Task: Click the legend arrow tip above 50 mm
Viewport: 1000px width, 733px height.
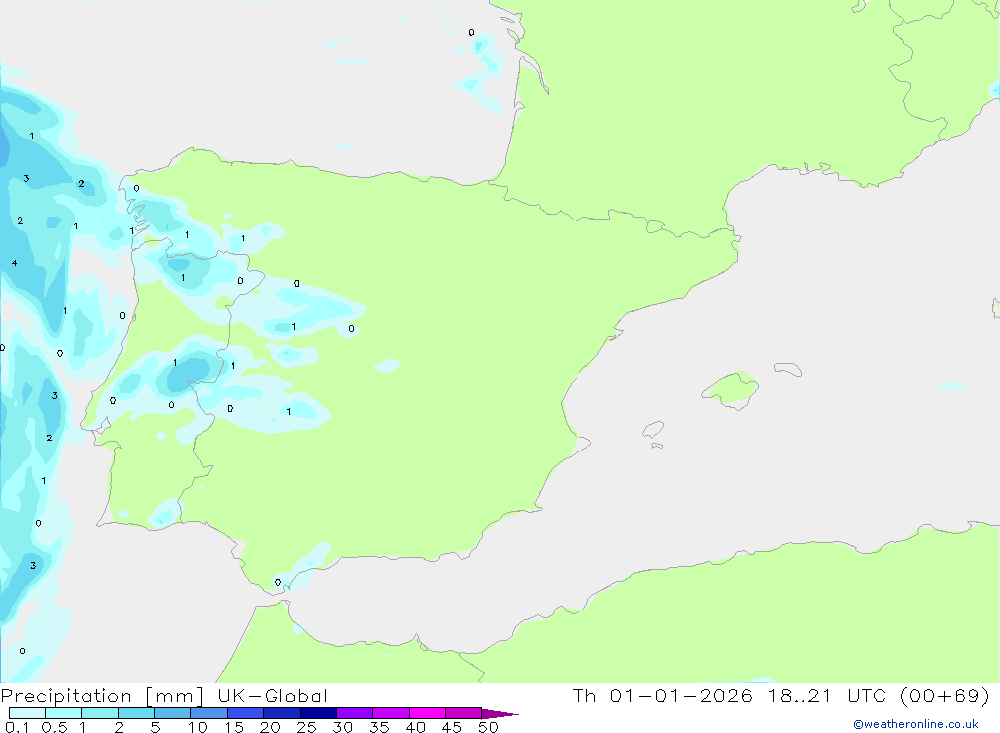Action: pos(499,714)
